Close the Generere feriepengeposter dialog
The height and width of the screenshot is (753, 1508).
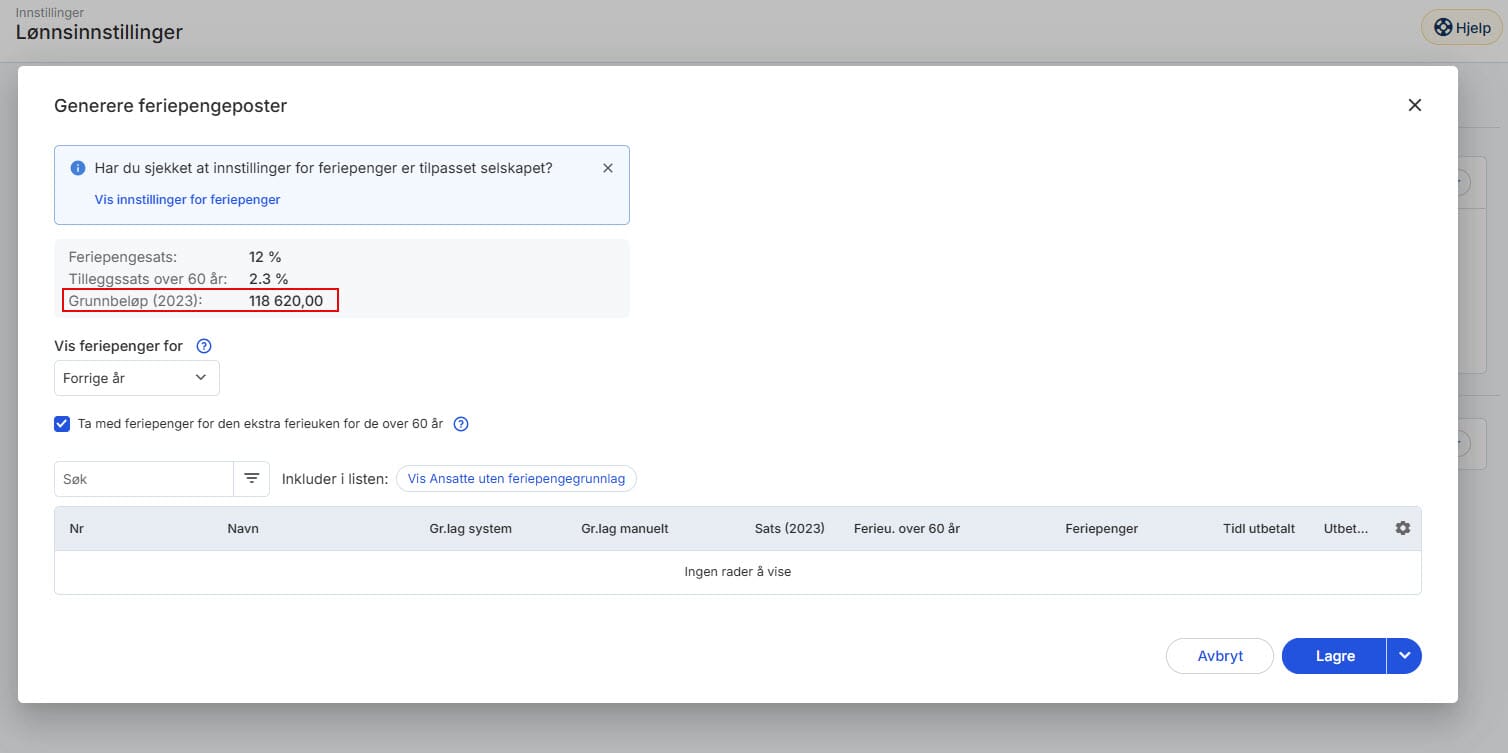(1414, 105)
